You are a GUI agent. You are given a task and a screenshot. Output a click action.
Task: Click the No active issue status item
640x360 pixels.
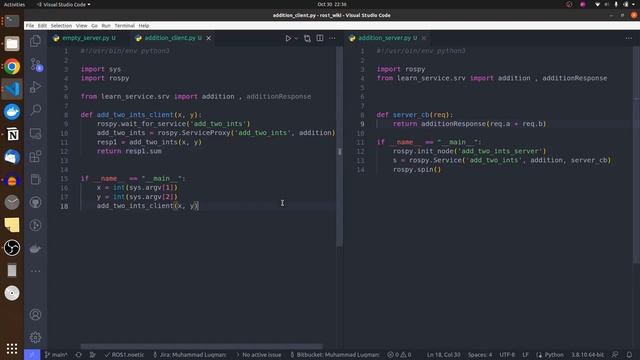tap(258, 355)
